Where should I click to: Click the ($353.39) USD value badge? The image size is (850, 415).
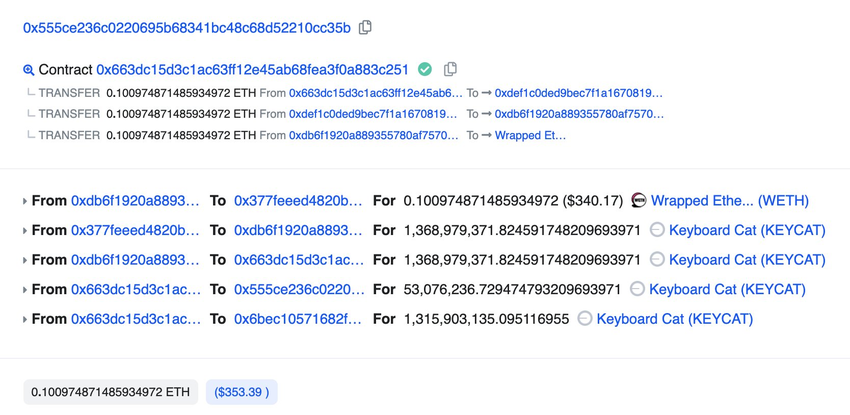241,392
